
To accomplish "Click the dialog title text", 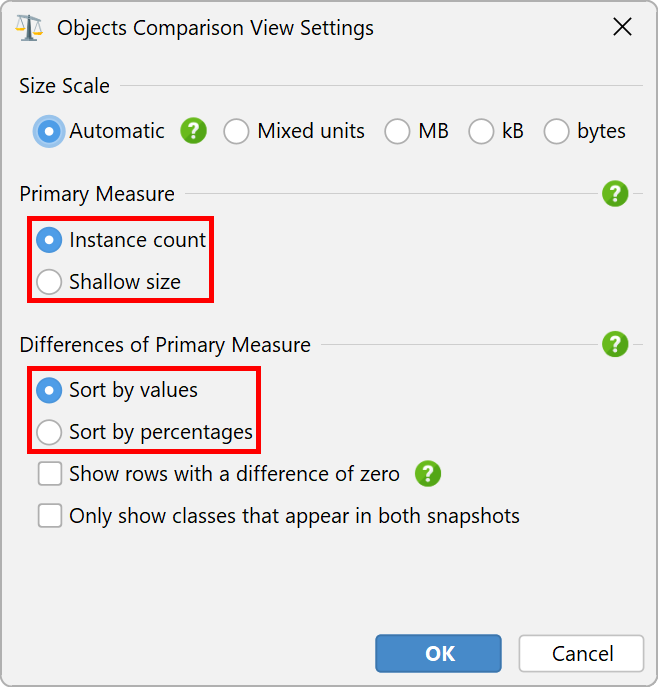I will (x=215, y=28).
